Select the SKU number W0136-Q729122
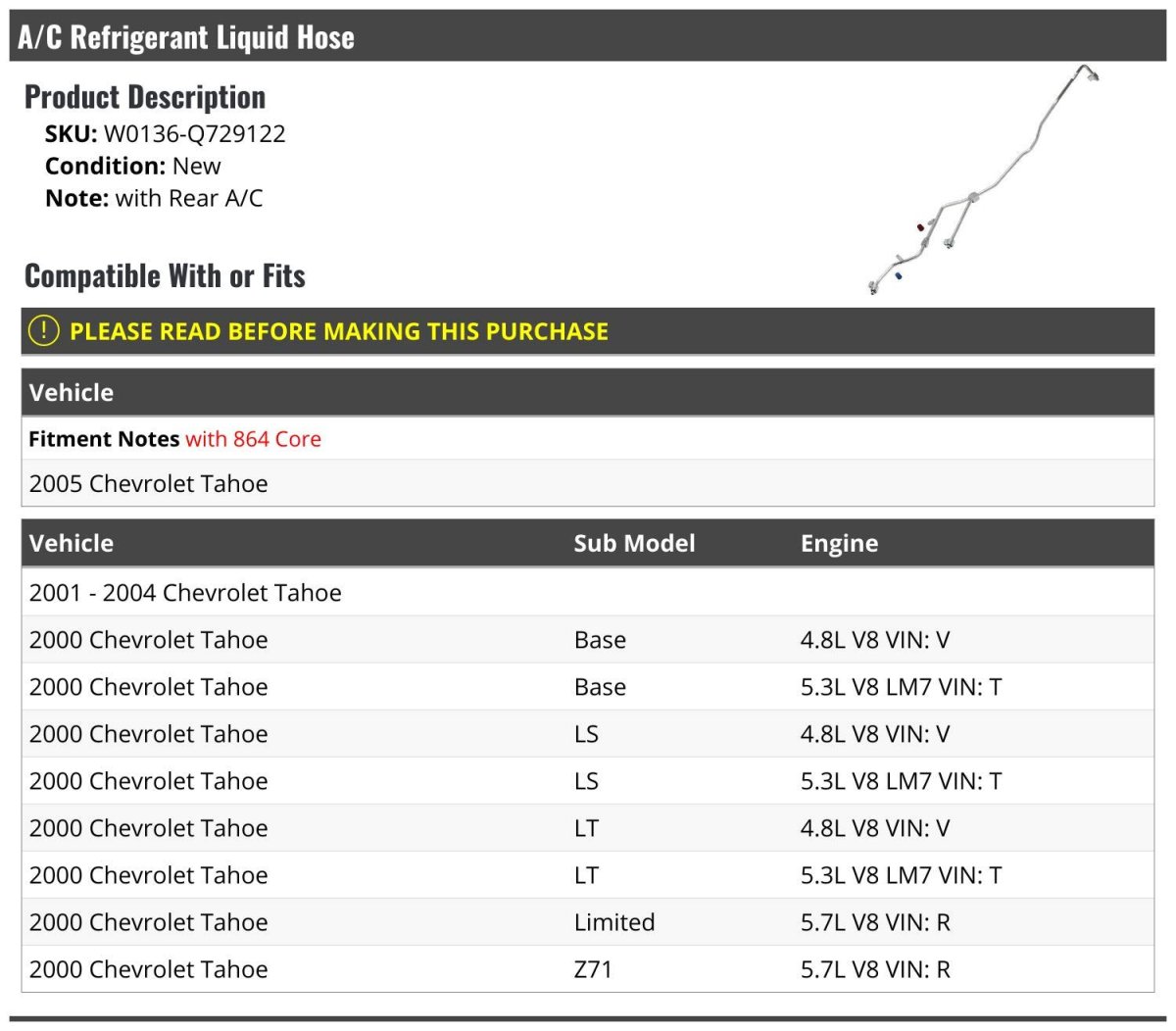Screen dimensions: 1176x1031 tap(194, 134)
